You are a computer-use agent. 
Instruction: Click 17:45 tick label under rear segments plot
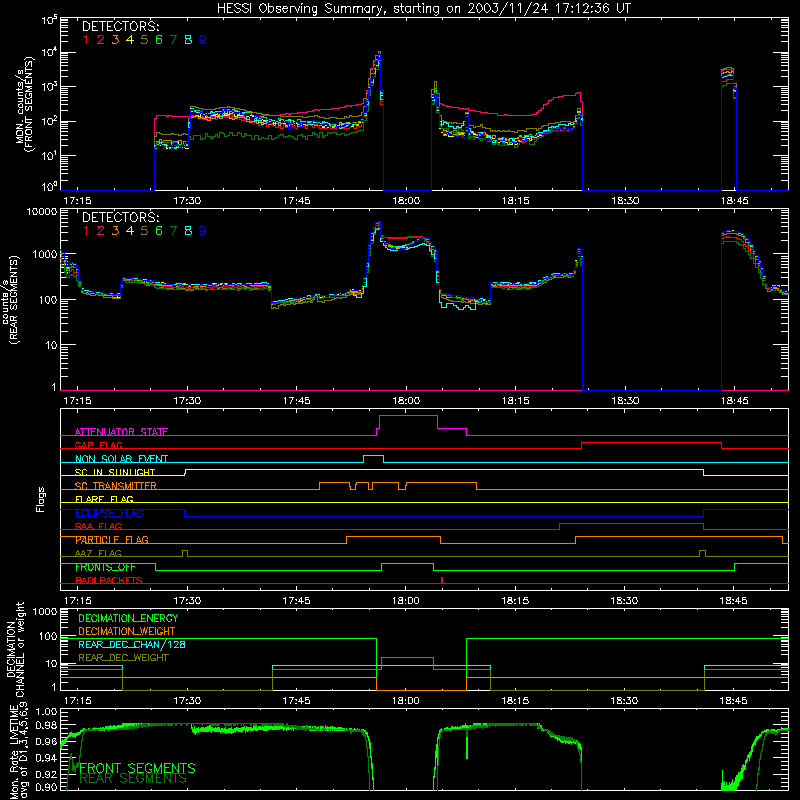coord(296,401)
